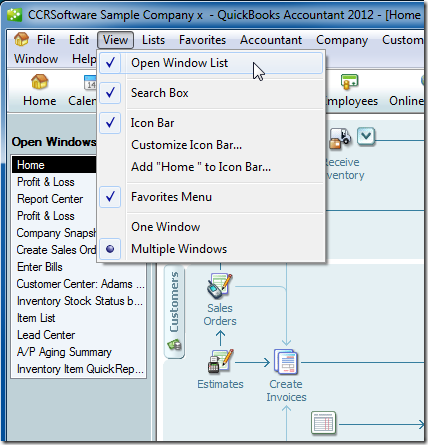
Task: Open the Help menu
Action: pyautogui.click(x=84, y=59)
